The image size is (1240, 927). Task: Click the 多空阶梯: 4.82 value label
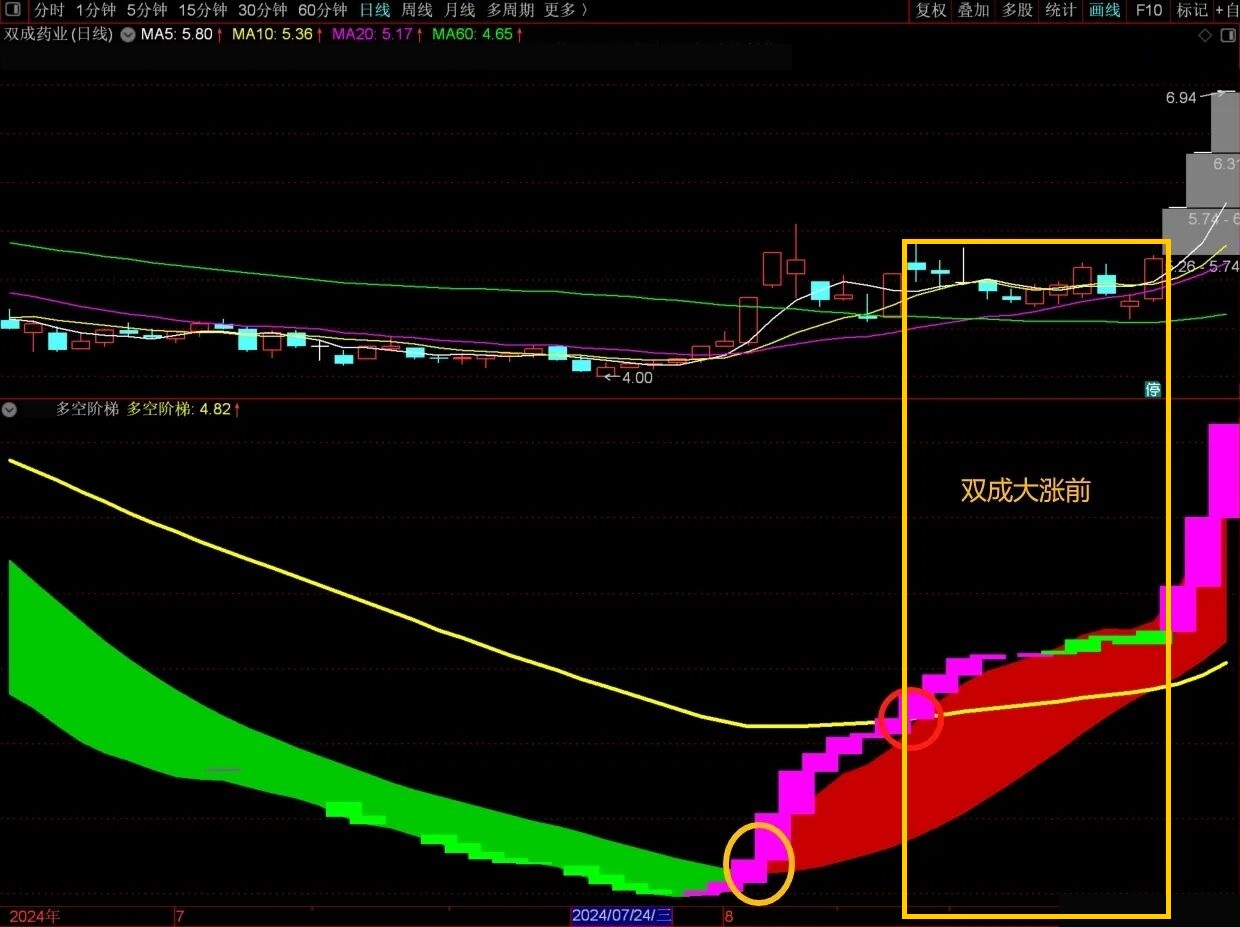(x=184, y=409)
